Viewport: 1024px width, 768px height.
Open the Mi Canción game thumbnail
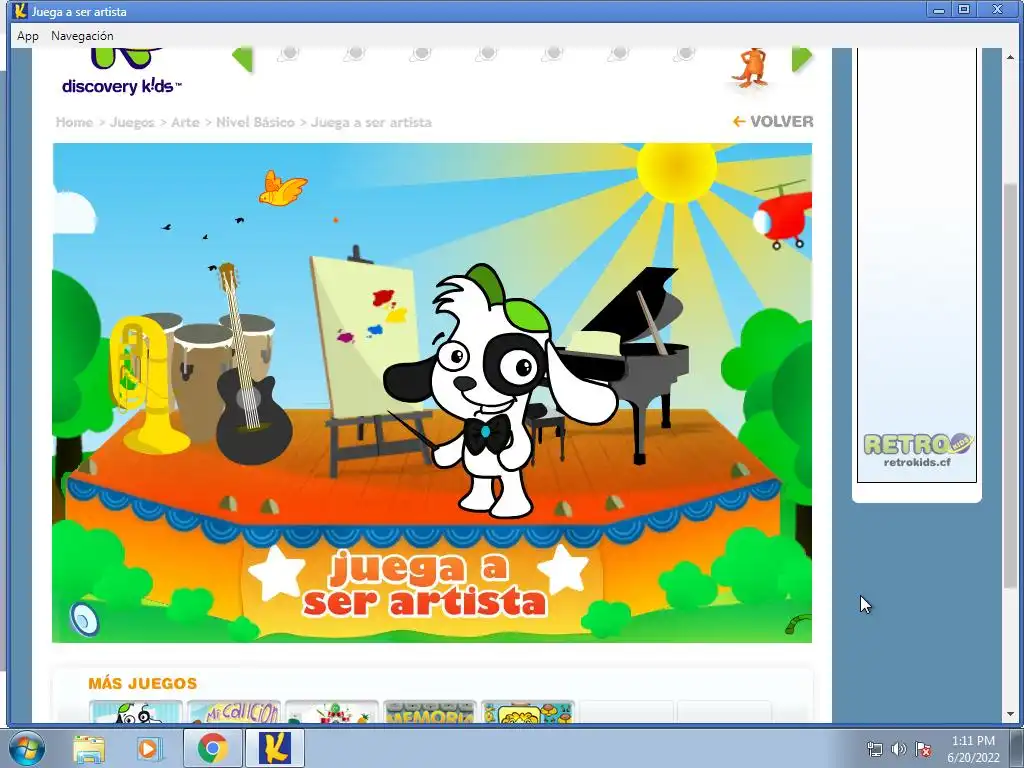pyautogui.click(x=234, y=712)
